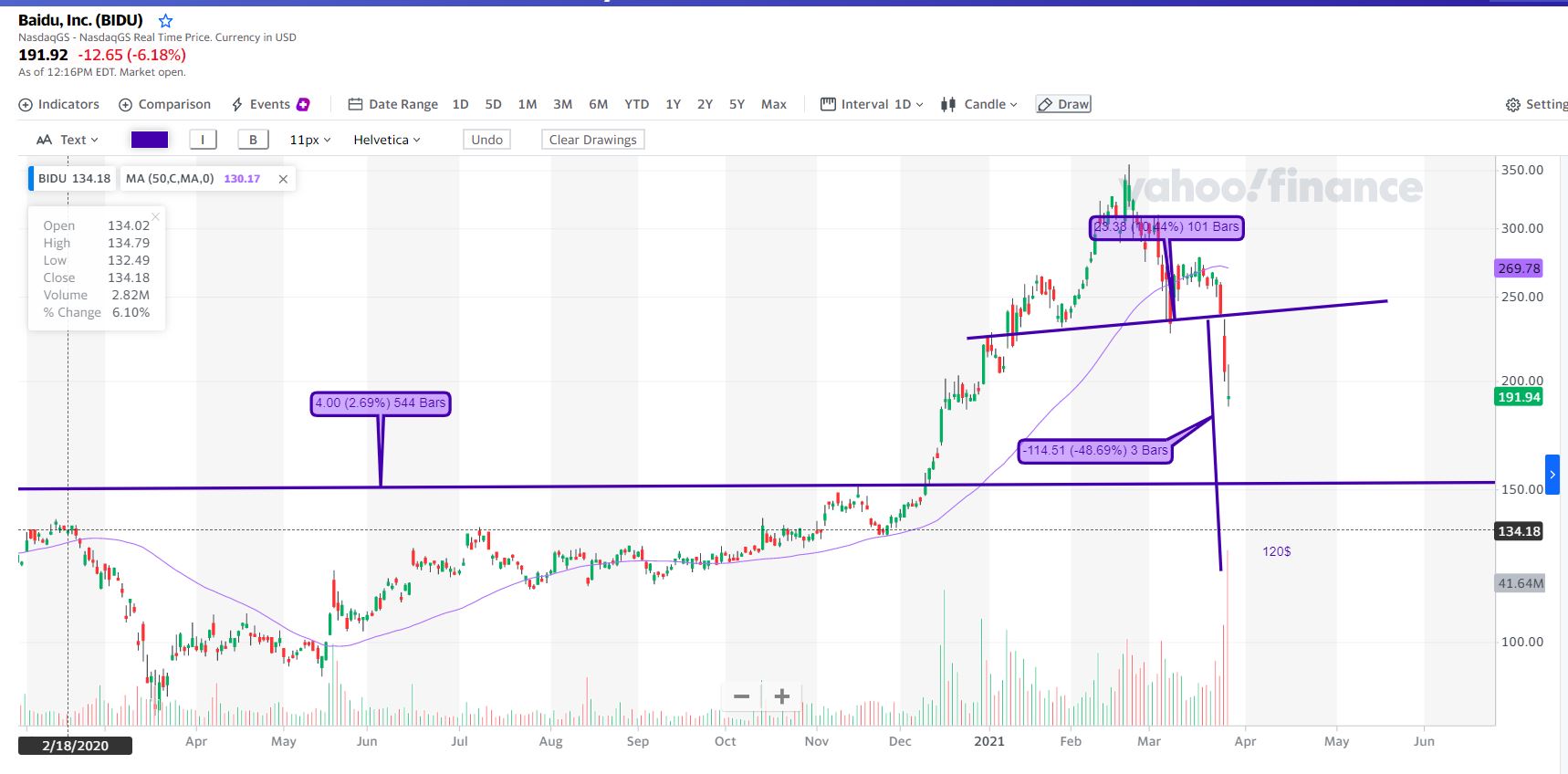The height and width of the screenshot is (774, 1568).
Task: Expand the Text drawing tool dropdown
Action: click(68, 140)
